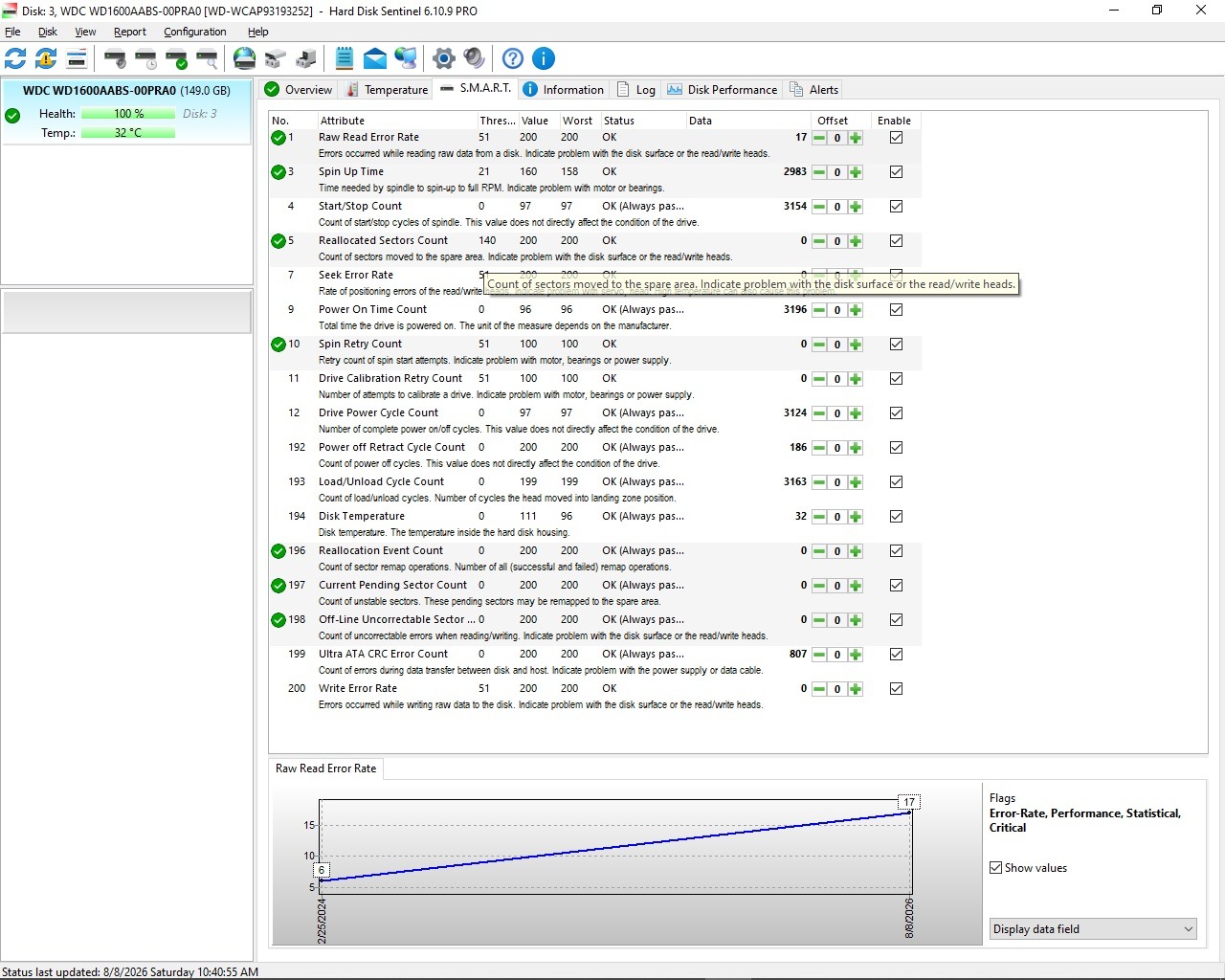Click the chart data point labeled 17
The height and width of the screenshot is (980, 1225).
pos(909,802)
